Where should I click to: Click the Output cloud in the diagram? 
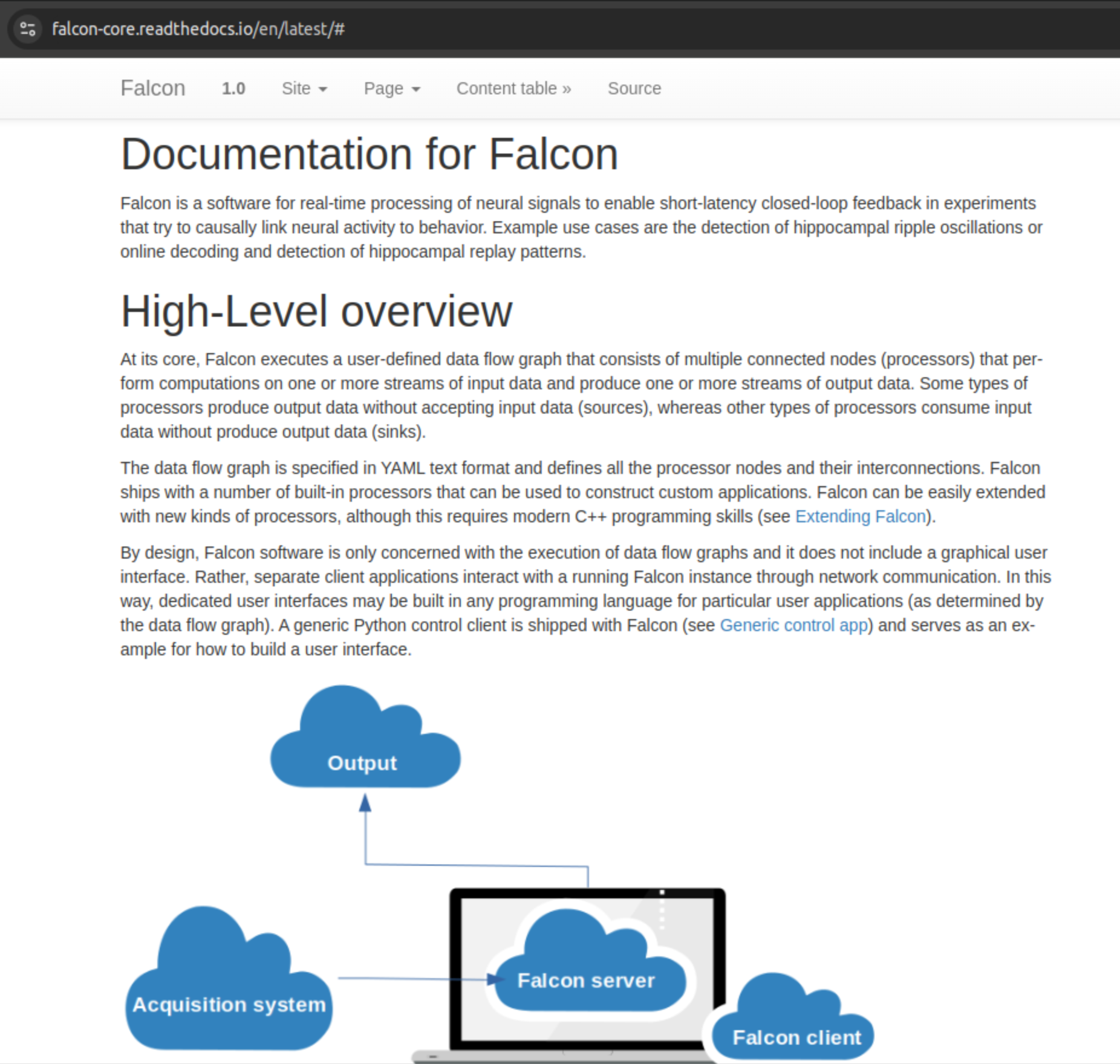tap(365, 738)
